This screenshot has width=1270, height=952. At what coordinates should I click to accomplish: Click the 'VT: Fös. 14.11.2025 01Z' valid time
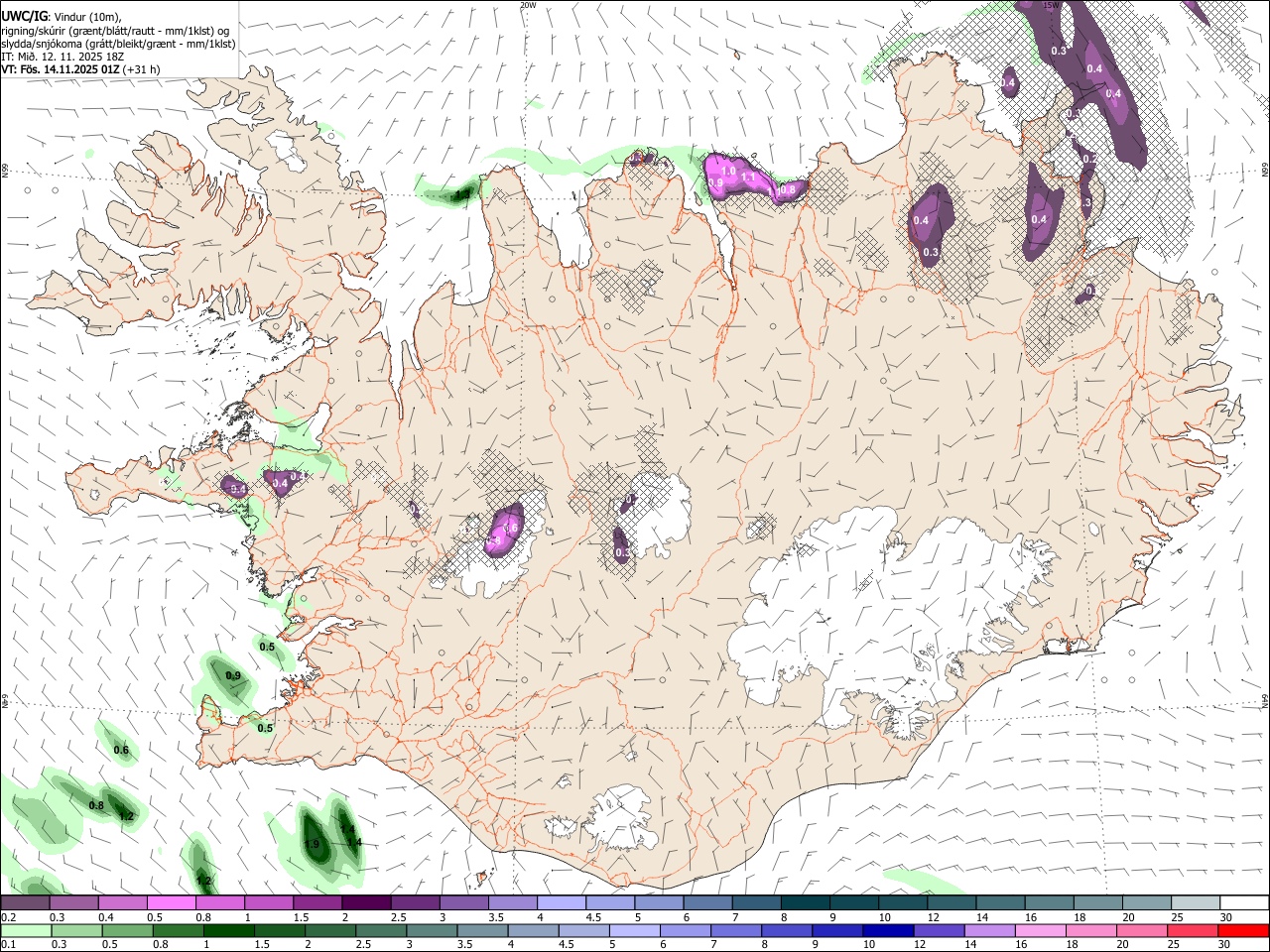61,69
